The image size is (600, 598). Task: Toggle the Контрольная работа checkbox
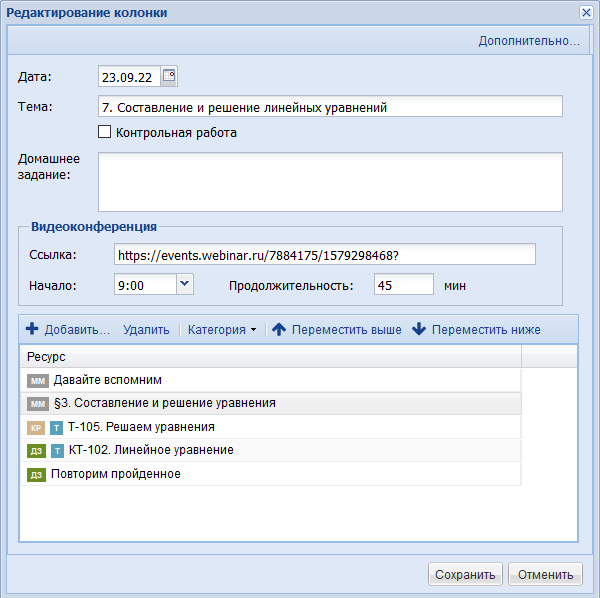104,132
